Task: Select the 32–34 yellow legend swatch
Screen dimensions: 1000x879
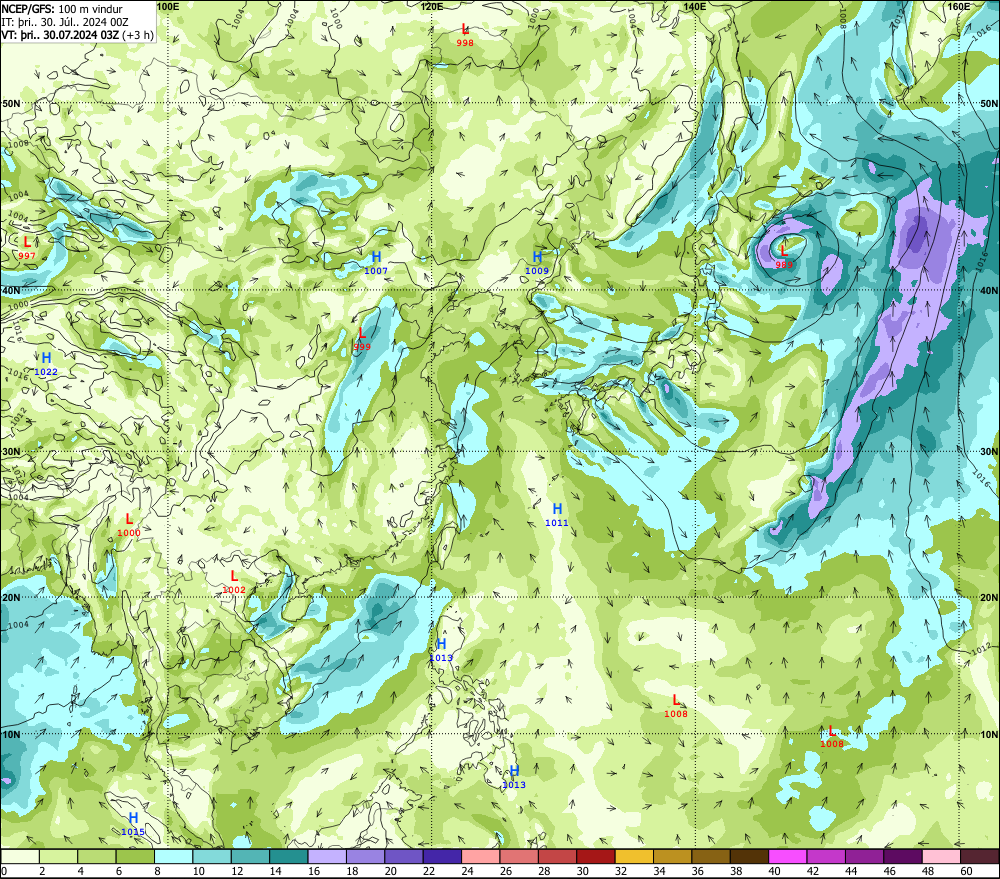Action: (x=634, y=856)
